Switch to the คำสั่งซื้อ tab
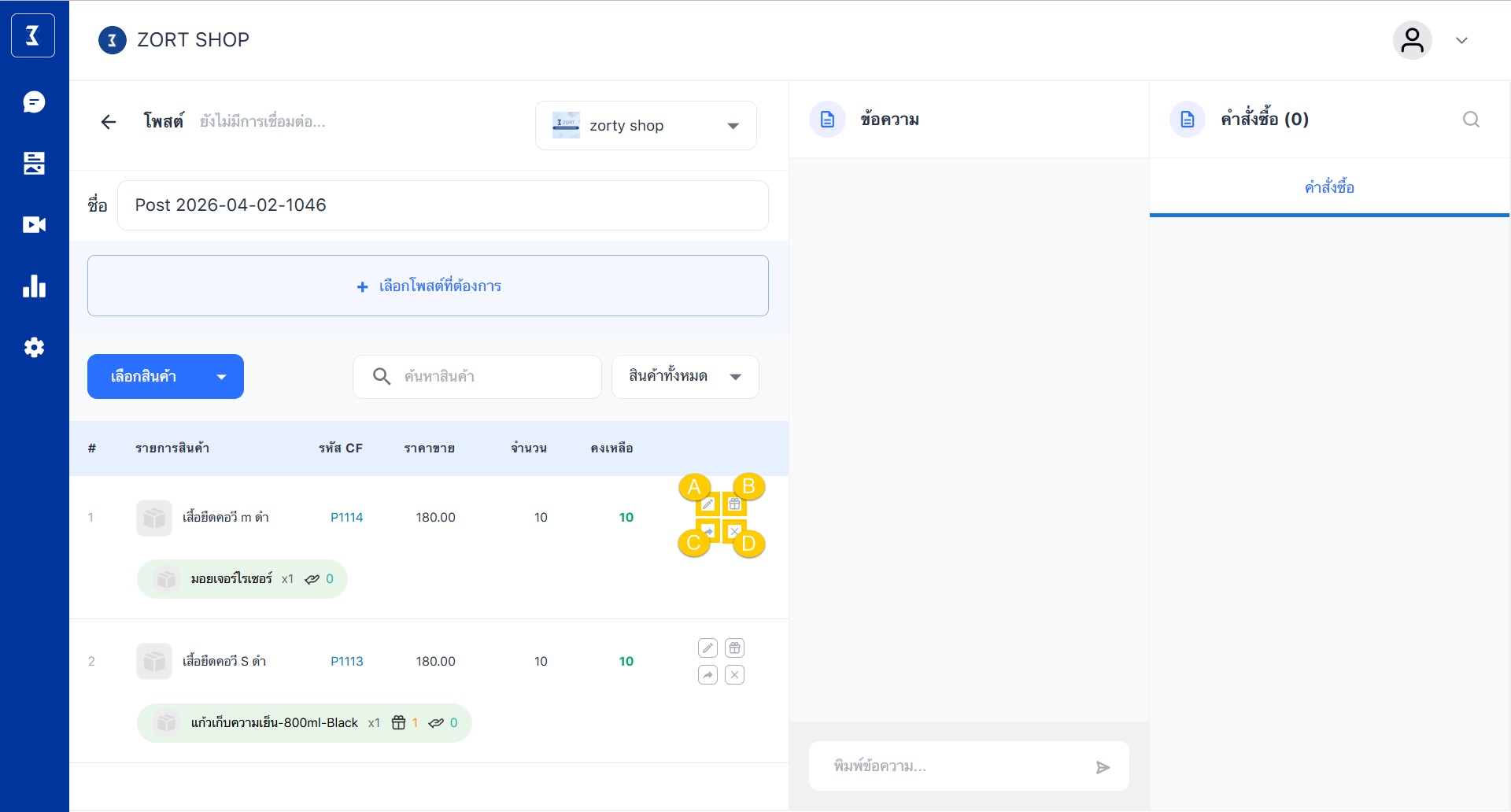This screenshot has width=1511, height=812. click(x=1329, y=187)
